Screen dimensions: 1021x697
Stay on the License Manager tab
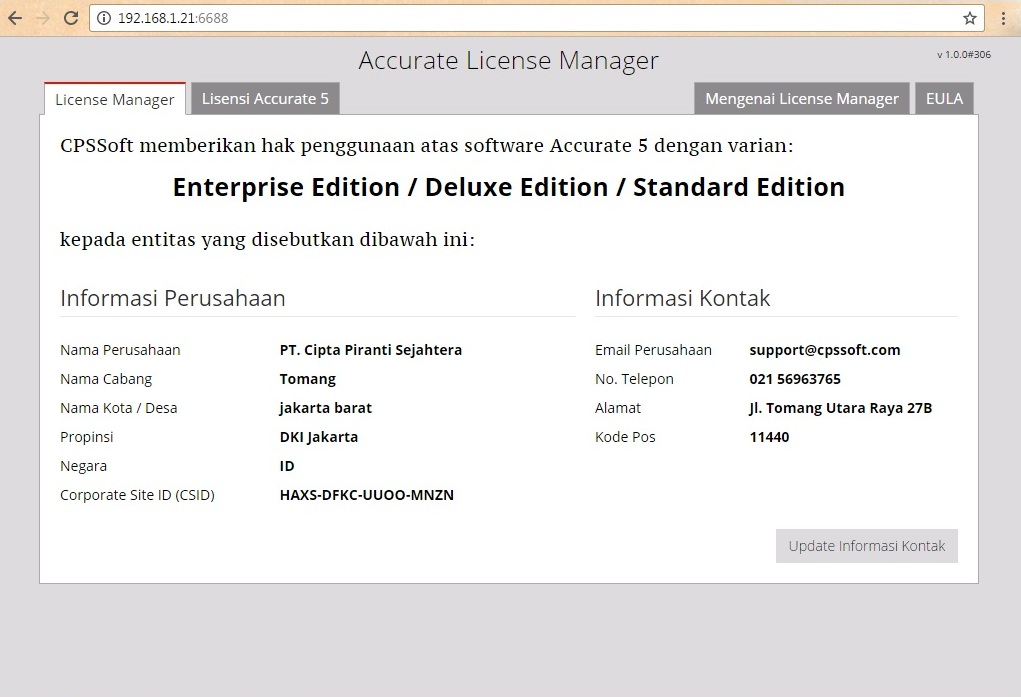click(113, 99)
